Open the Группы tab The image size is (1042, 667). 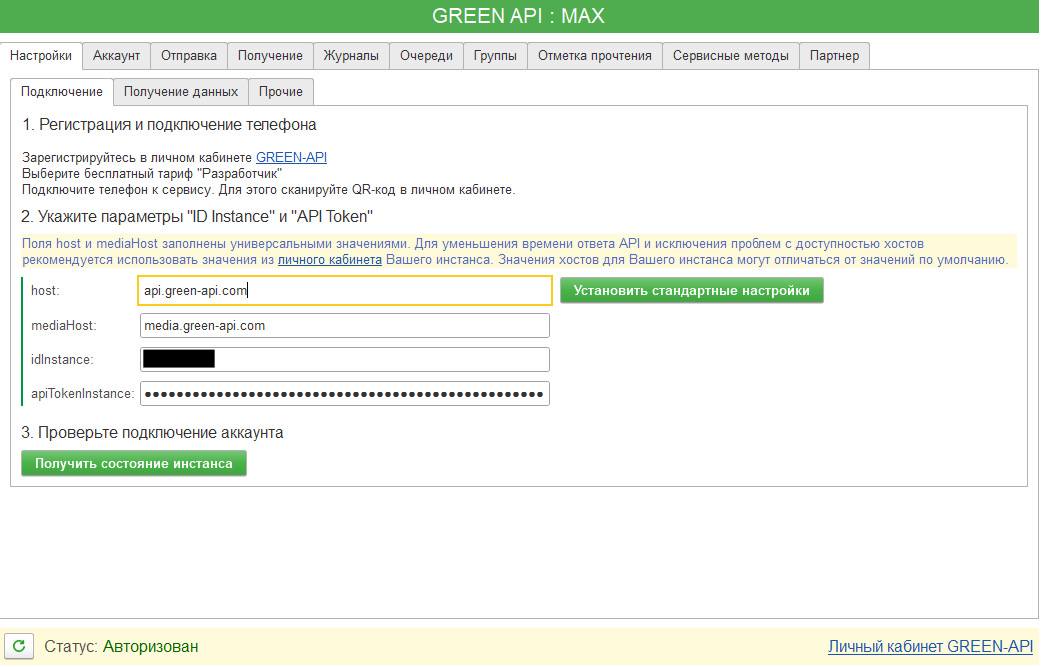[494, 56]
